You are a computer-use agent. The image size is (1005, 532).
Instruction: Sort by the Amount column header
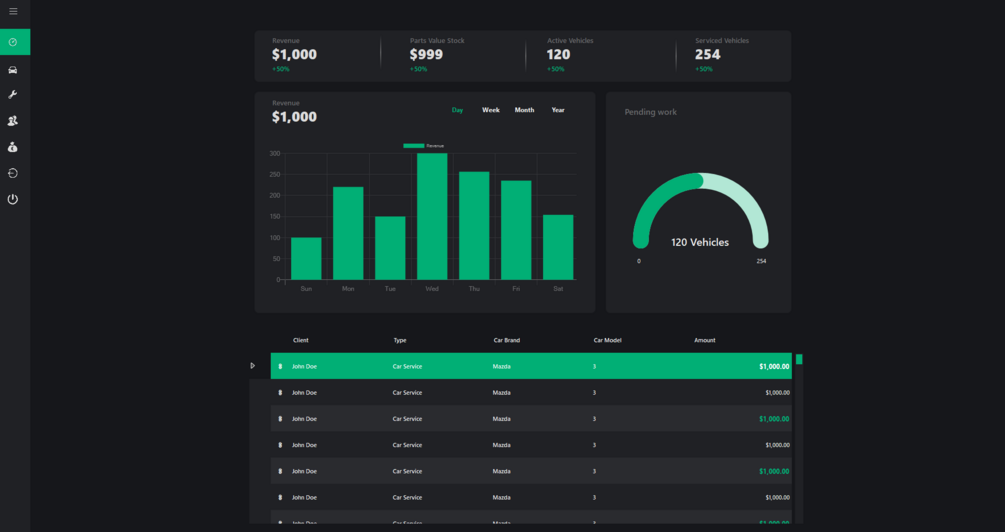(704, 340)
